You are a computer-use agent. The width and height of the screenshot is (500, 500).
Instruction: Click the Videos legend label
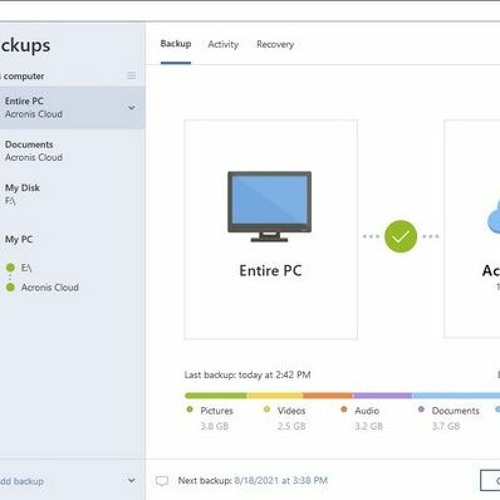pos(291,411)
